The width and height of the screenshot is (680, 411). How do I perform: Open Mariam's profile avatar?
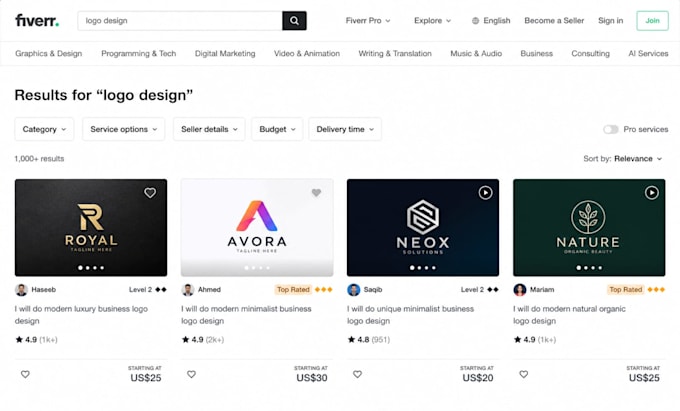520,290
